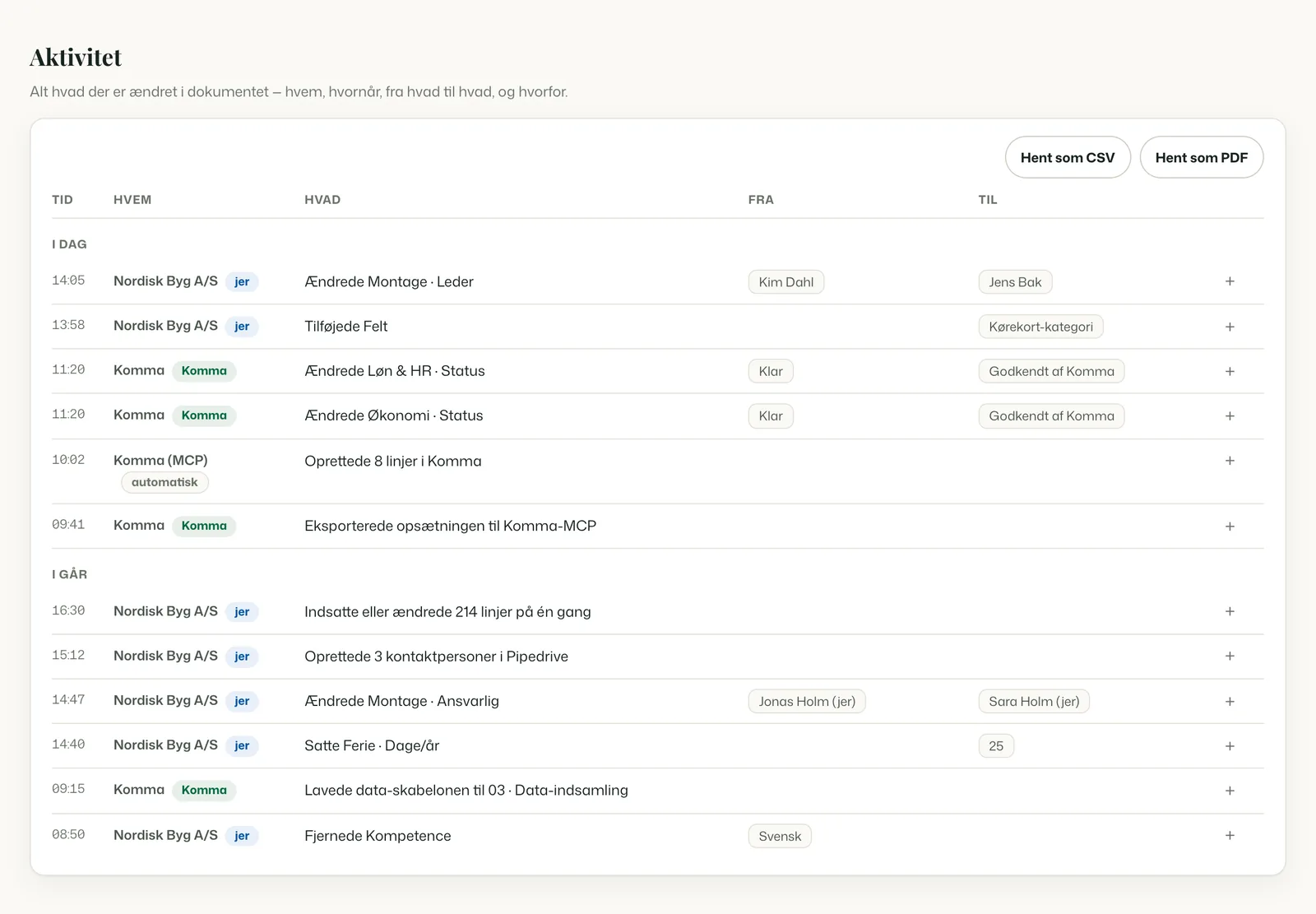Click the Komma badge in the 09:15 row
This screenshot has height=914, width=1316.
click(204, 791)
